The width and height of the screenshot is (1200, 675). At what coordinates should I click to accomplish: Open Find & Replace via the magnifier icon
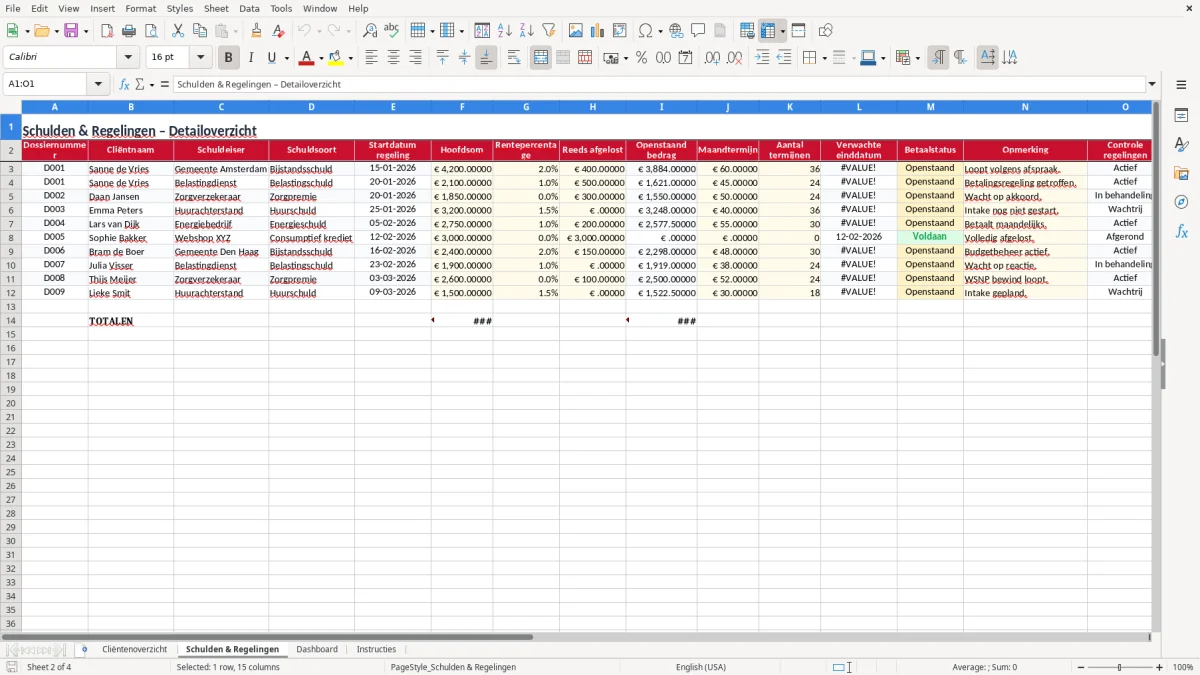[x=369, y=31]
